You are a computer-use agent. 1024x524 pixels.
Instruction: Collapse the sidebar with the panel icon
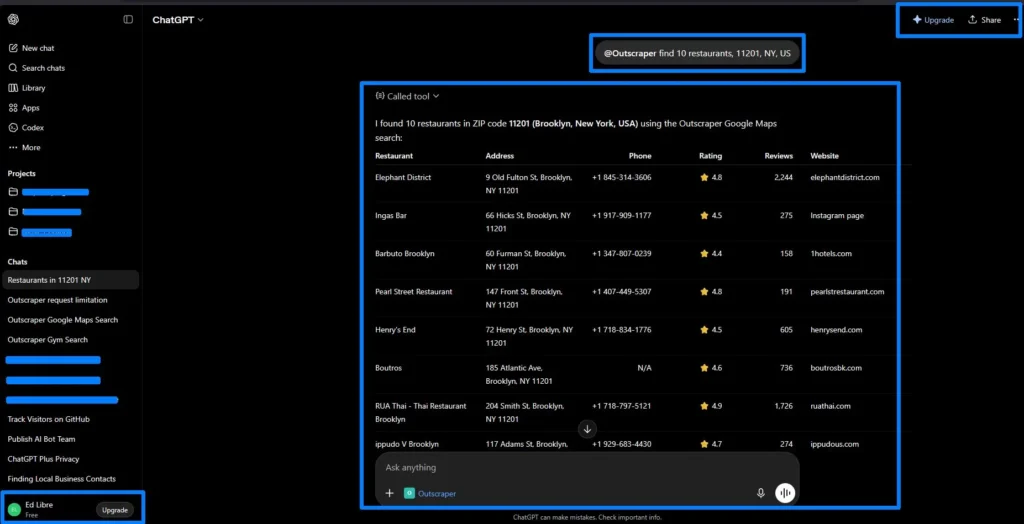coord(128,20)
